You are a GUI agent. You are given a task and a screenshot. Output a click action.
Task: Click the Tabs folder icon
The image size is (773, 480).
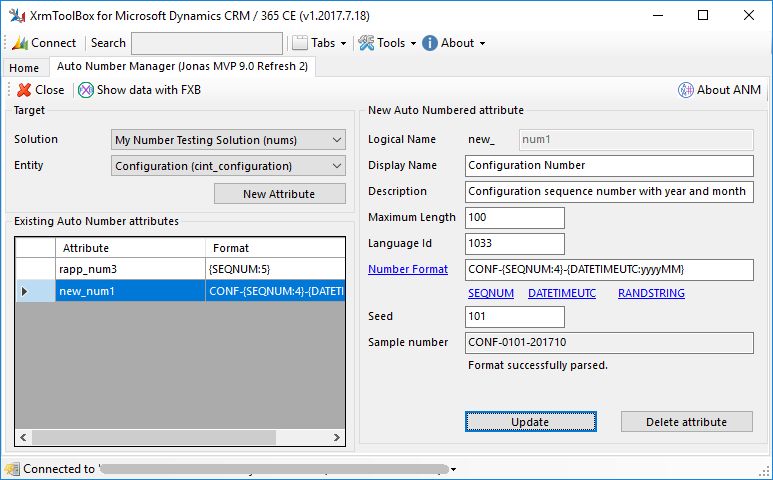[x=300, y=43]
